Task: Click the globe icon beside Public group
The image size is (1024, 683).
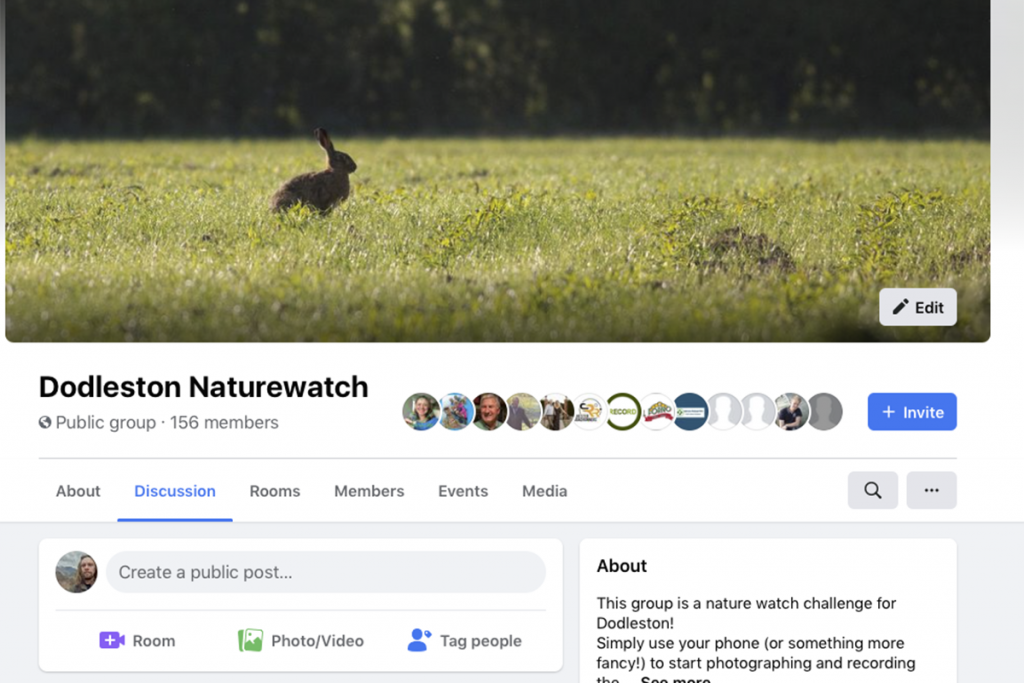Action: tap(45, 423)
